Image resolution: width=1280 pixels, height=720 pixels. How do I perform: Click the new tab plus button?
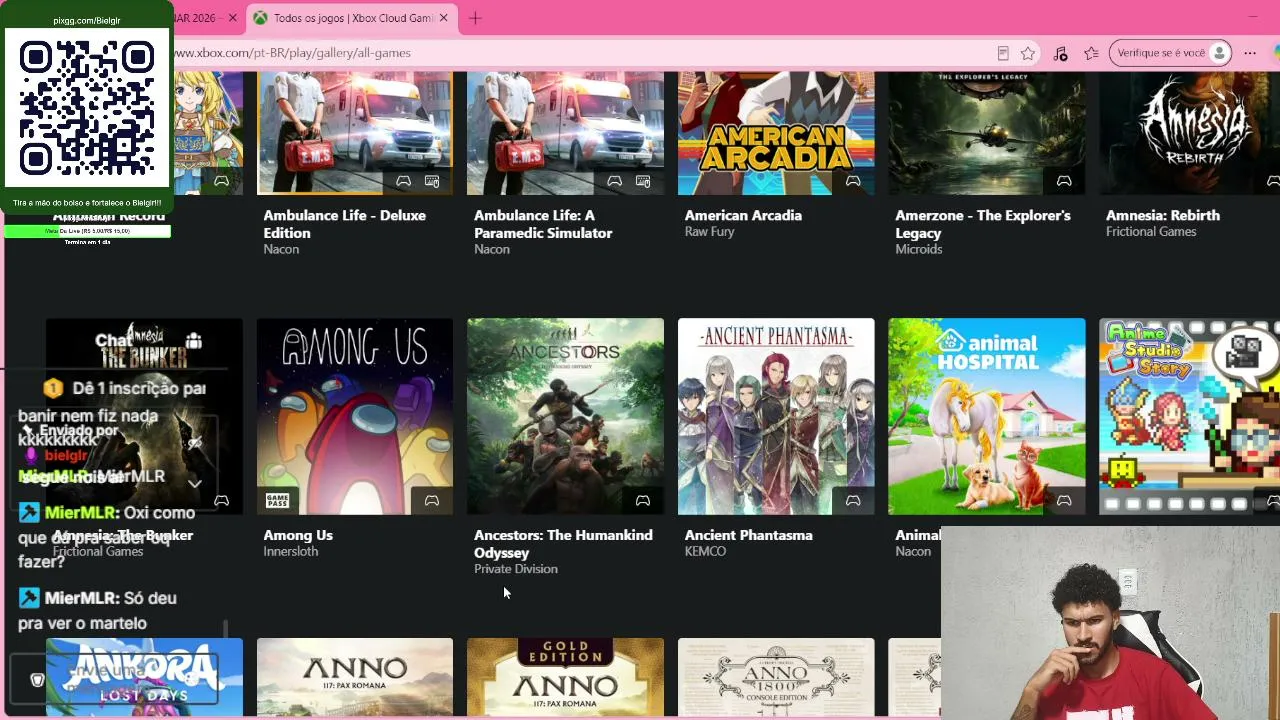[x=475, y=18]
